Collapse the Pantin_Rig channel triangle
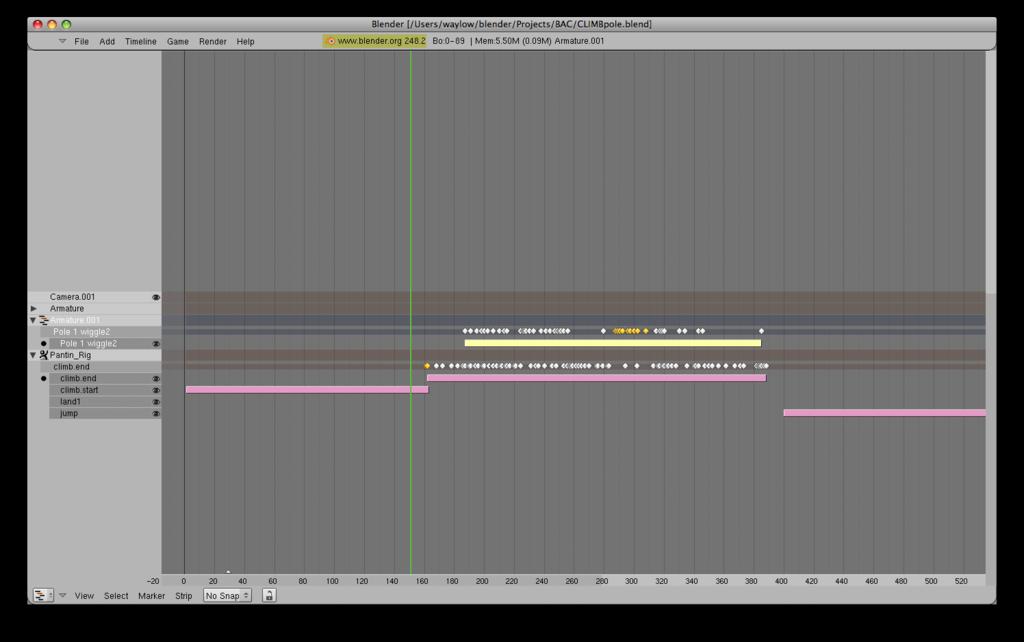 pyautogui.click(x=33, y=355)
